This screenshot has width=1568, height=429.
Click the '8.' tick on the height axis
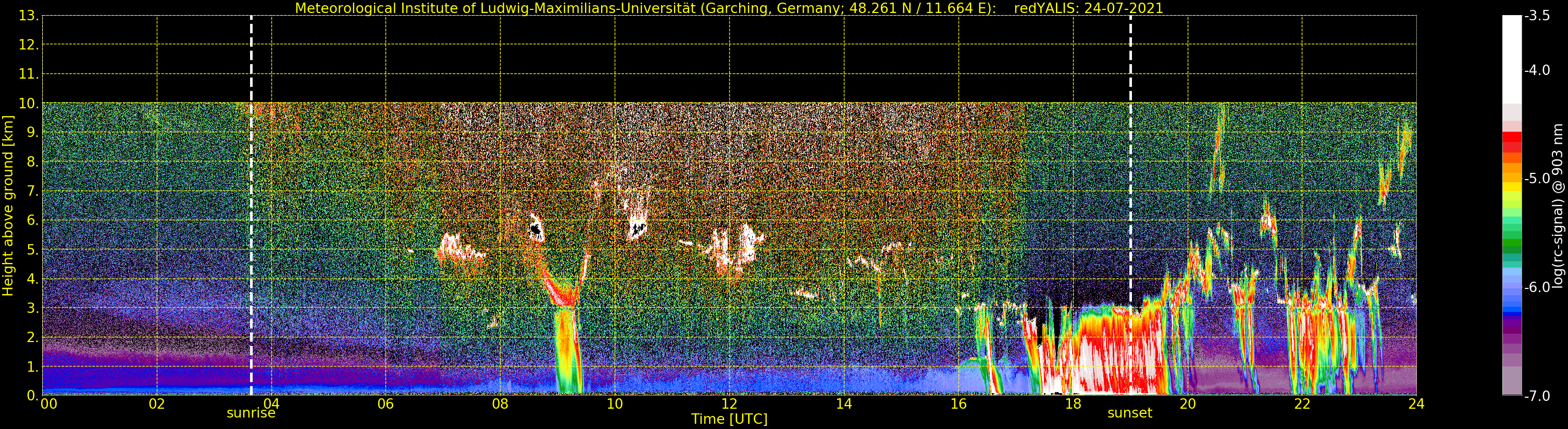point(32,162)
